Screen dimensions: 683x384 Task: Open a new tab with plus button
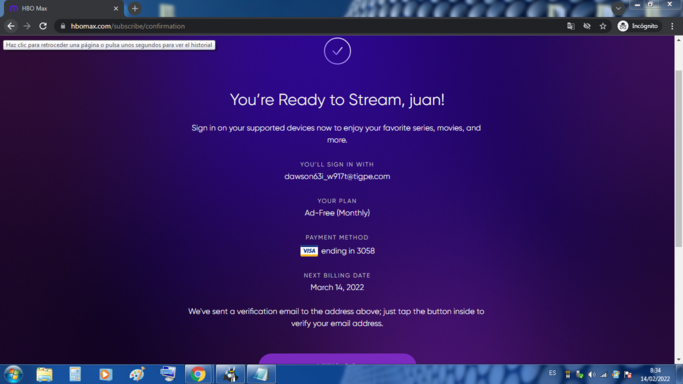(135, 8)
